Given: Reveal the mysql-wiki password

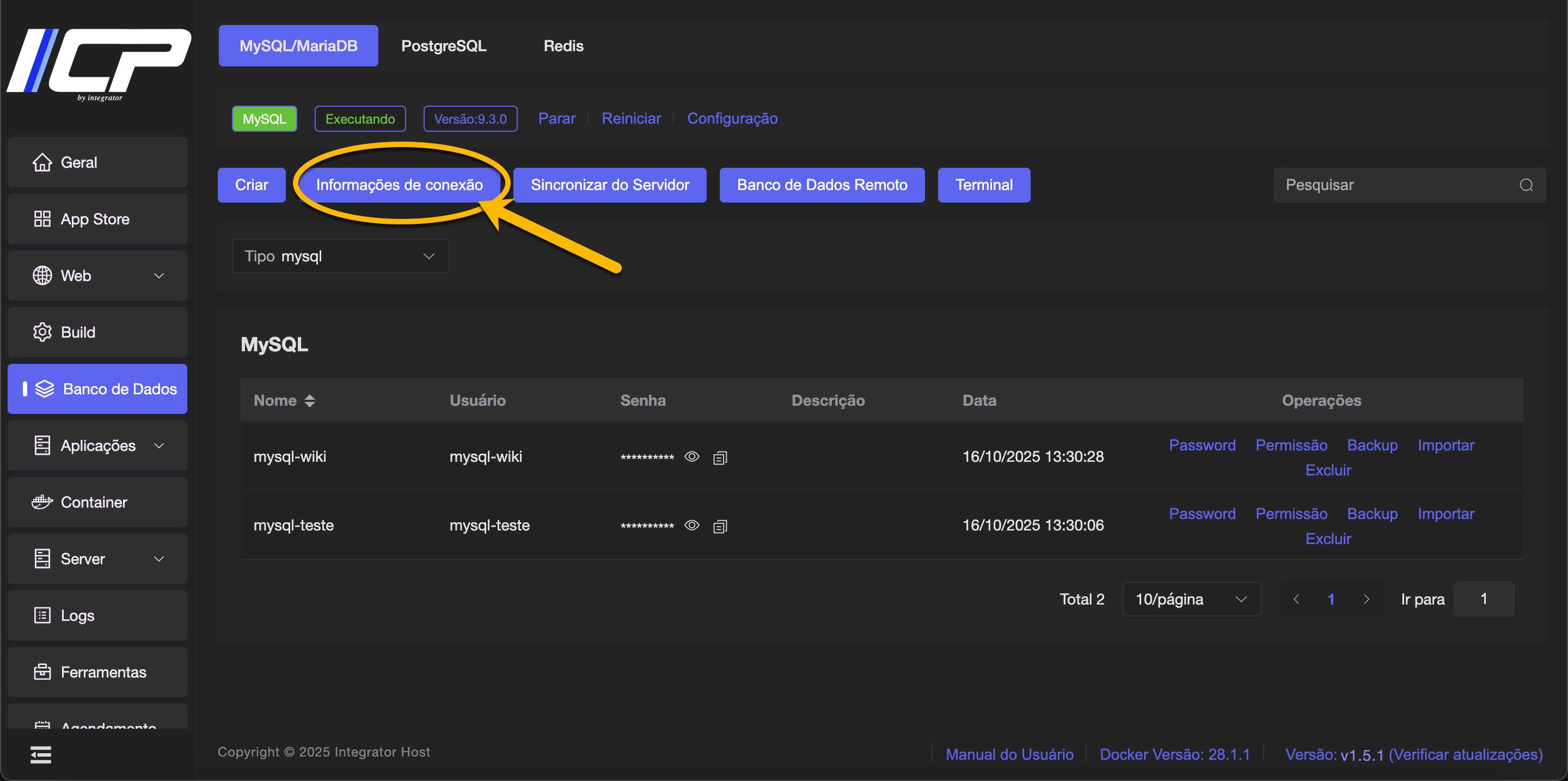Looking at the screenshot, I should click(691, 456).
